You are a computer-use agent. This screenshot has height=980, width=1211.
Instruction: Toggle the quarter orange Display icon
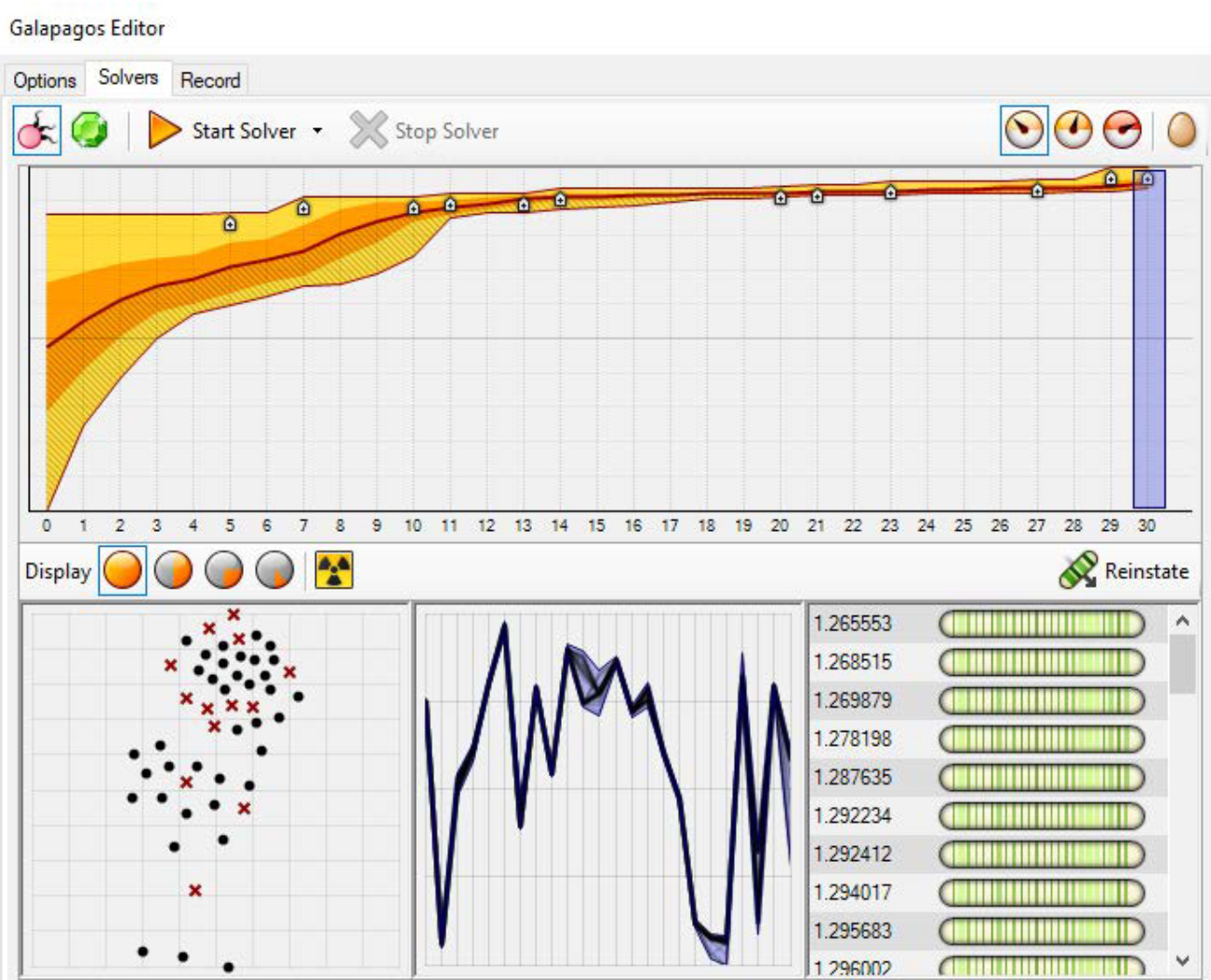pyautogui.click(x=274, y=571)
